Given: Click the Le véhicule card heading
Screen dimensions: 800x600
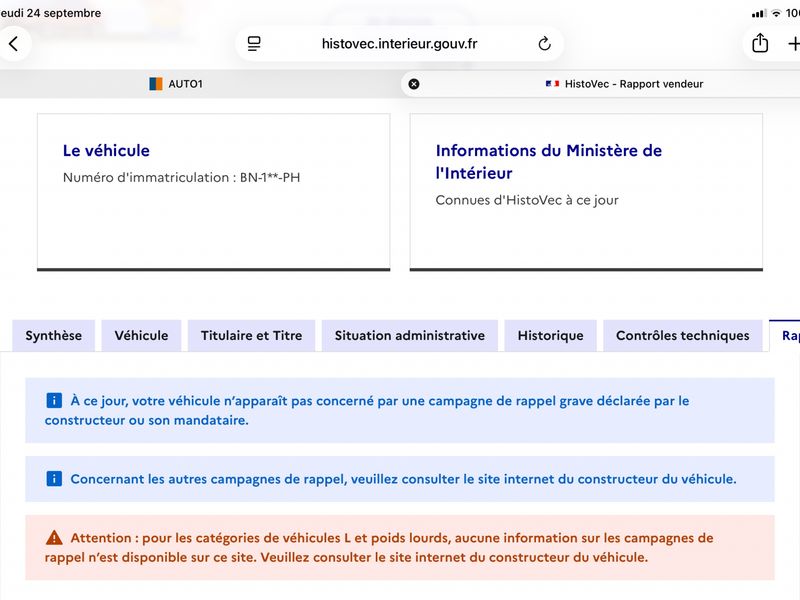Looking at the screenshot, I should click(x=106, y=151).
